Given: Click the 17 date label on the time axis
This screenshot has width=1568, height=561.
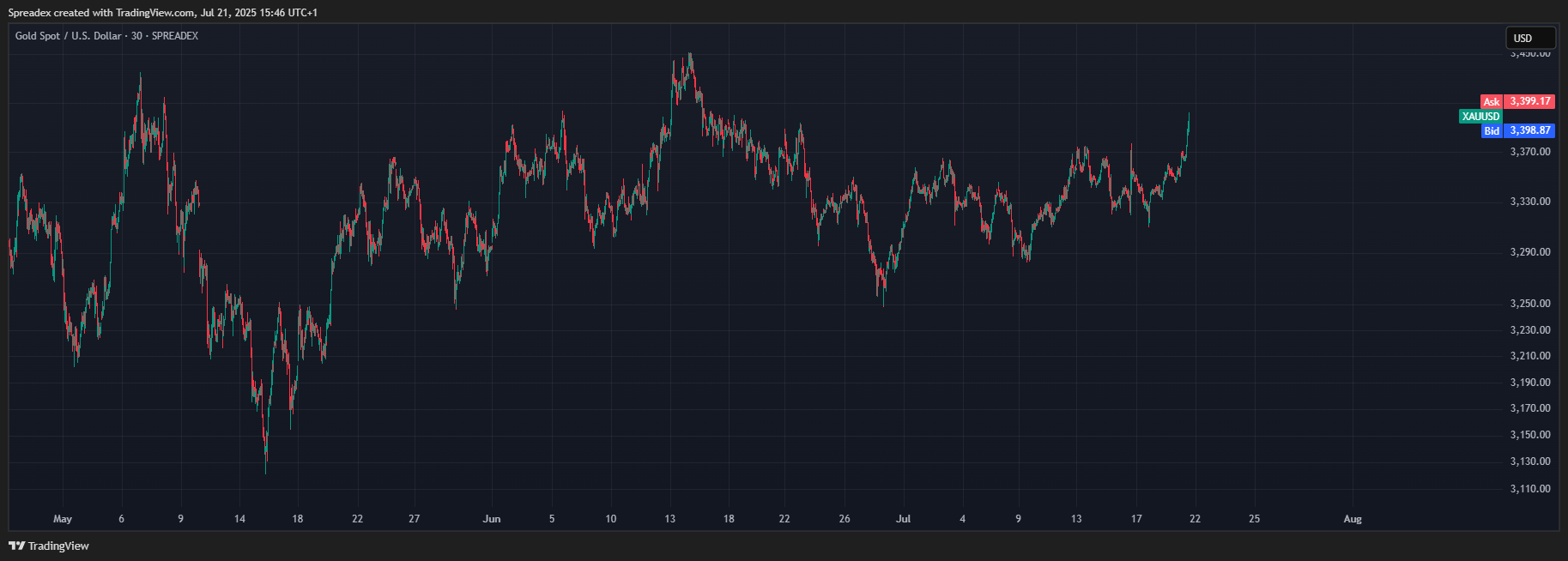Looking at the screenshot, I should [x=1136, y=519].
